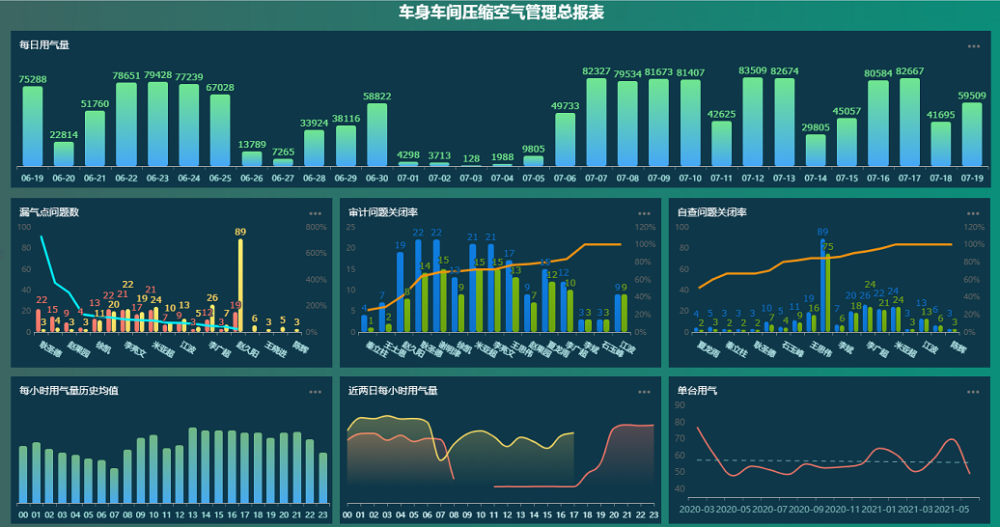Click the hour 13 bar in 每小时用气量历史均值
The height and width of the screenshot is (527, 1000).
point(193,466)
